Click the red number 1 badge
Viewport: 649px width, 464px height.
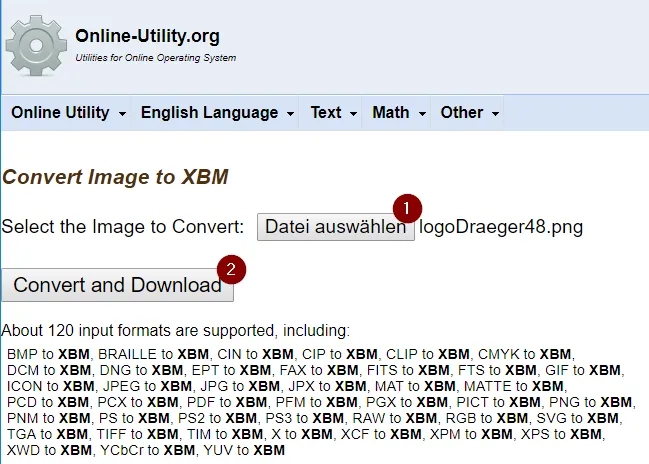point(405,209)
